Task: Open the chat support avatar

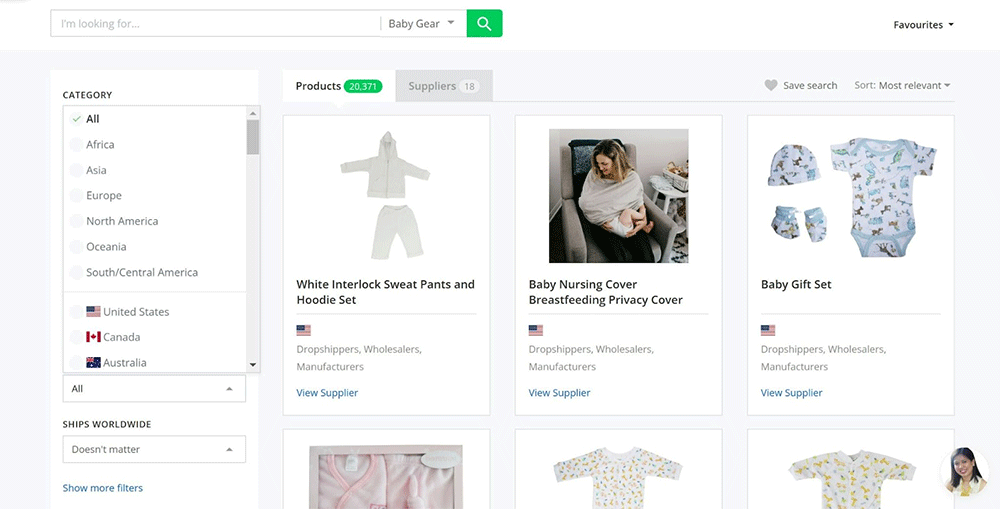Action: [966, 472]
